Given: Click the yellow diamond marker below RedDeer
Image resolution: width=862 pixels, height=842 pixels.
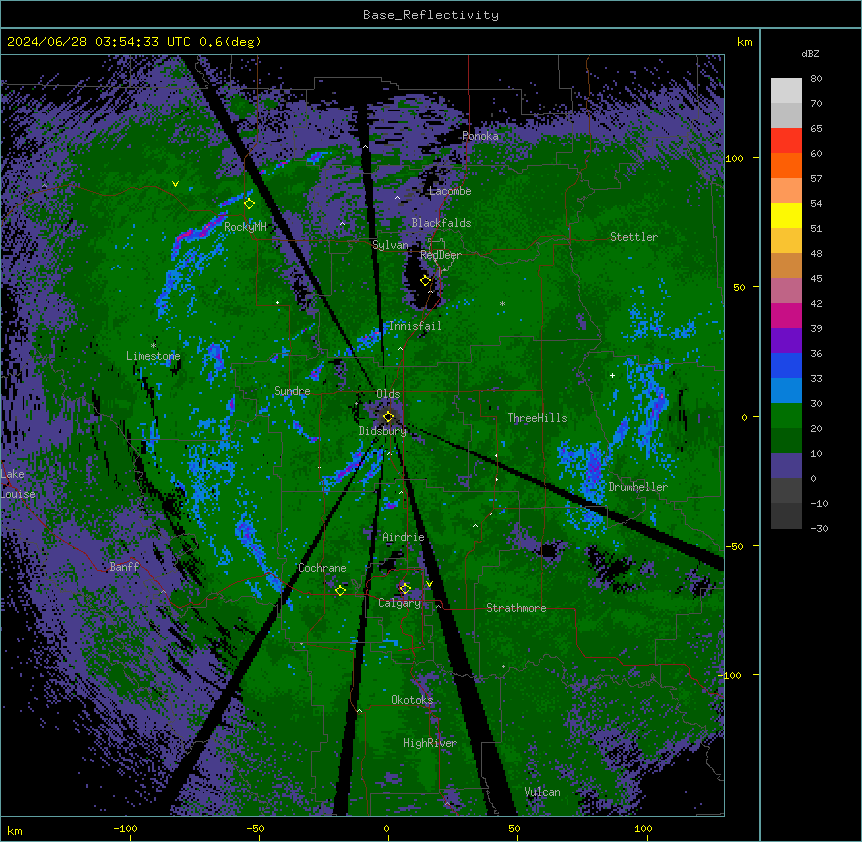Looking at the screenshot, I should pos(425,281).
